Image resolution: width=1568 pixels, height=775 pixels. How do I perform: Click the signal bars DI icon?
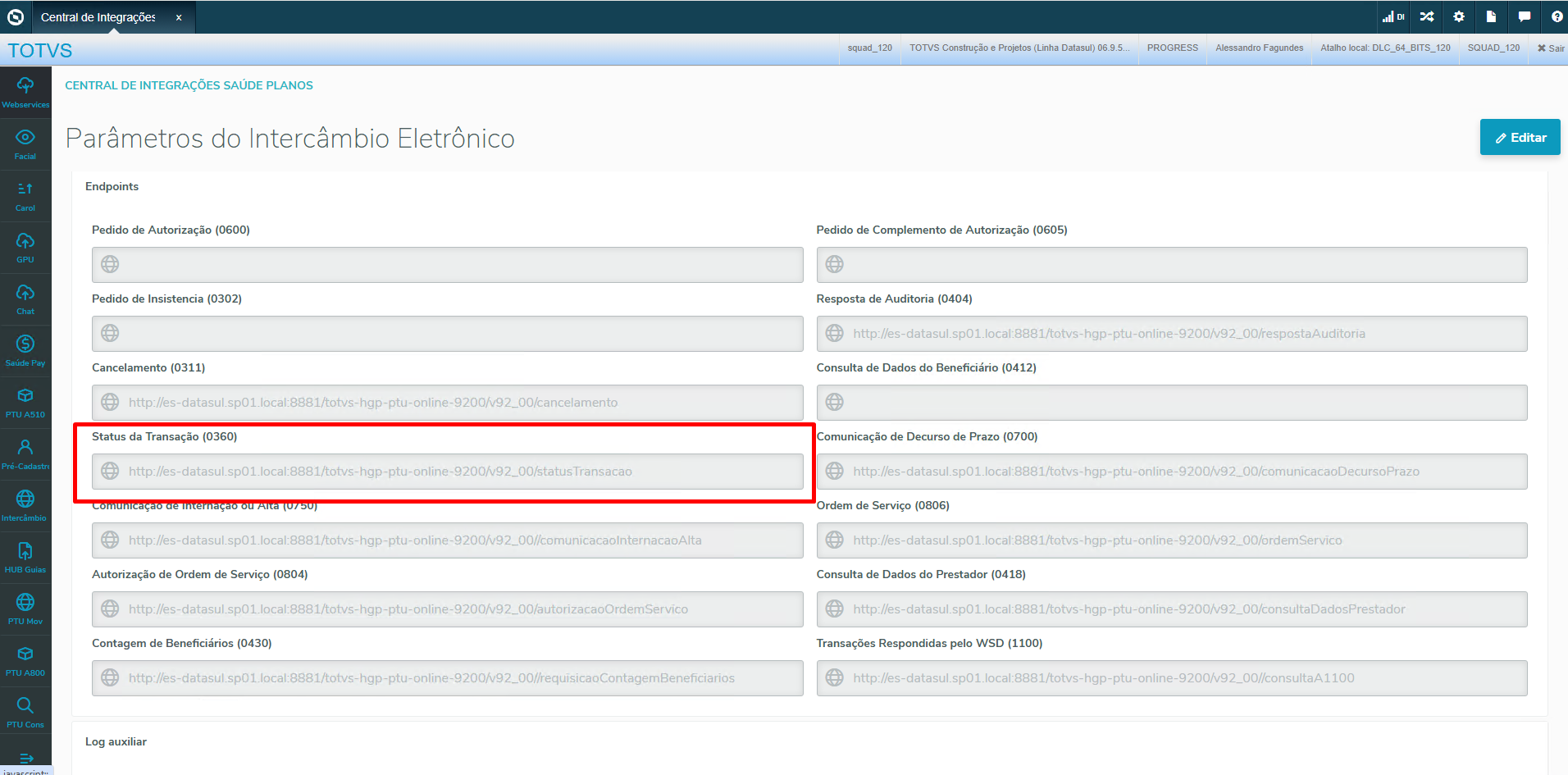[x=1393, y=16]
